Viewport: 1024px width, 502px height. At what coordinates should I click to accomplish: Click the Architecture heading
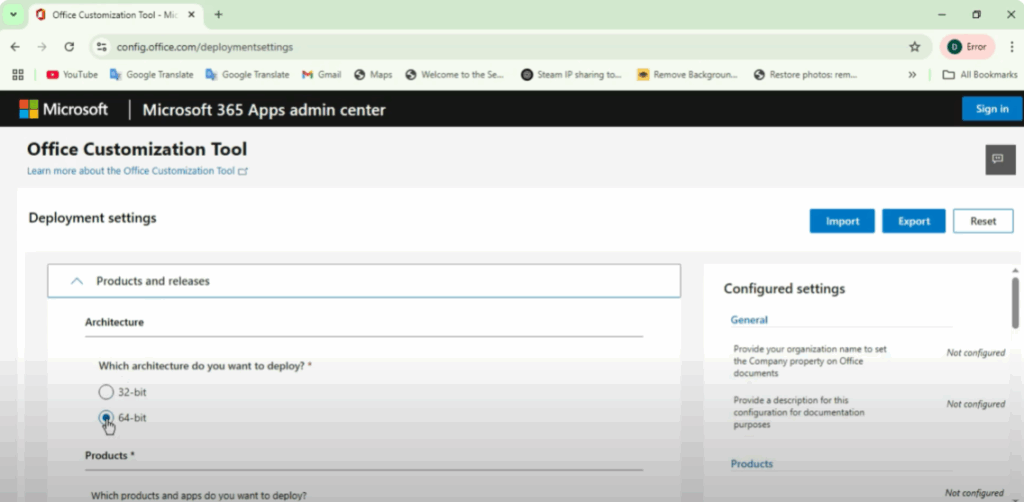(x=114, y=322)
